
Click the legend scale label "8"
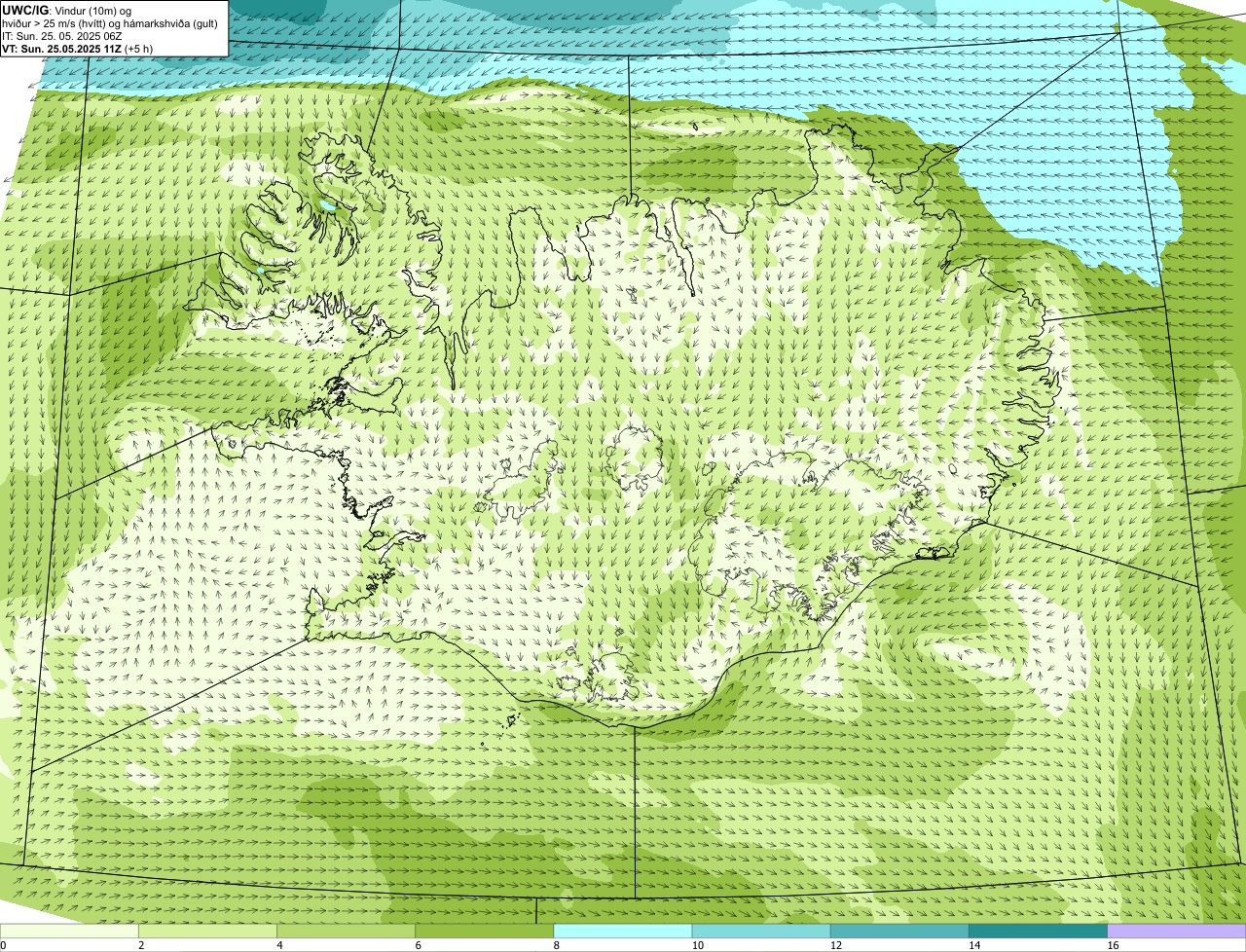557,945
